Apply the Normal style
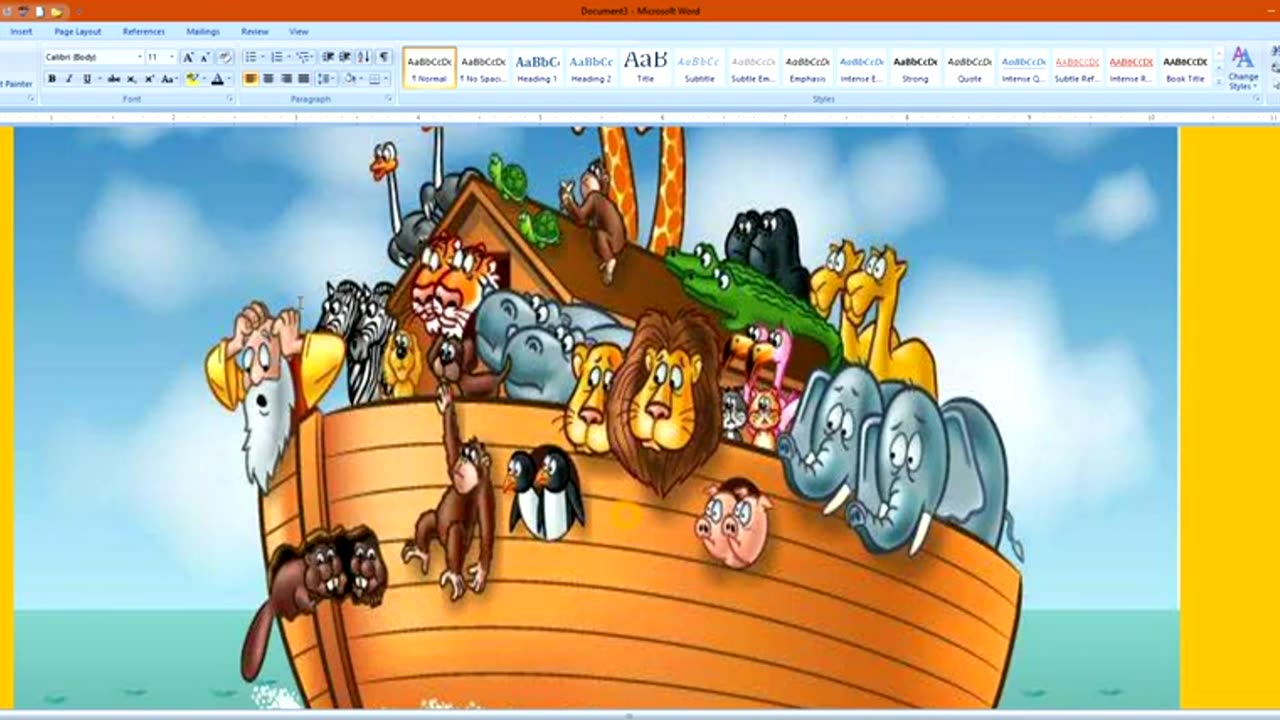The height and width of the screenshot is (720, 1280). point(430,67)
